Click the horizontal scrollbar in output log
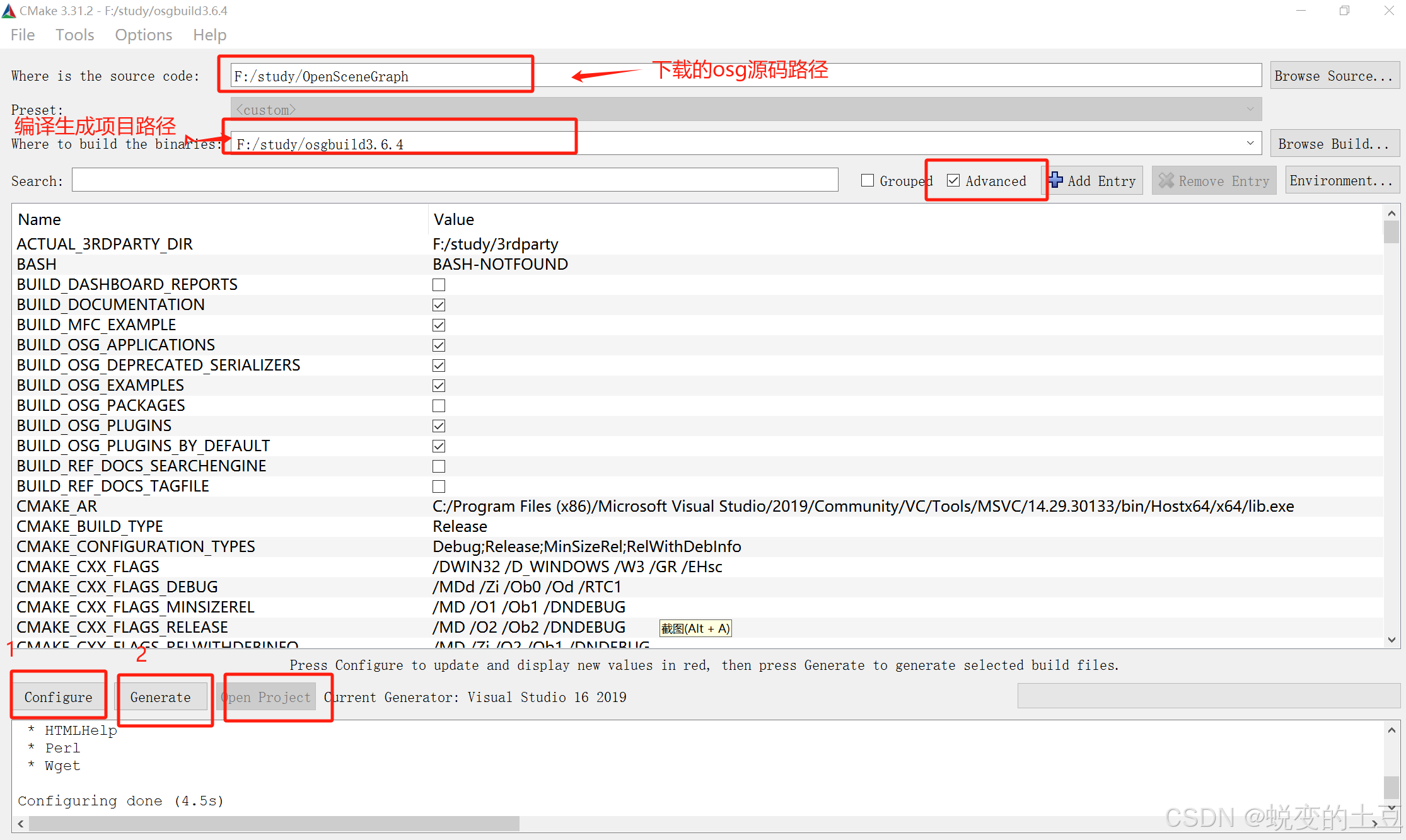The width and height of the screenshot is (1406, 840). [274, 824]
